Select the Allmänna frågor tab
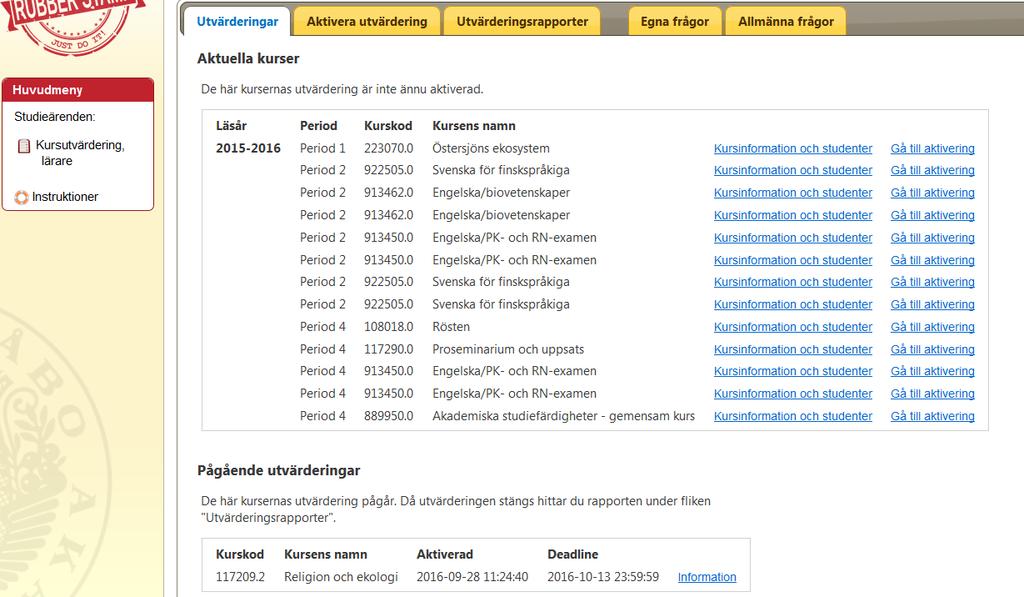 tap(786, 22)
